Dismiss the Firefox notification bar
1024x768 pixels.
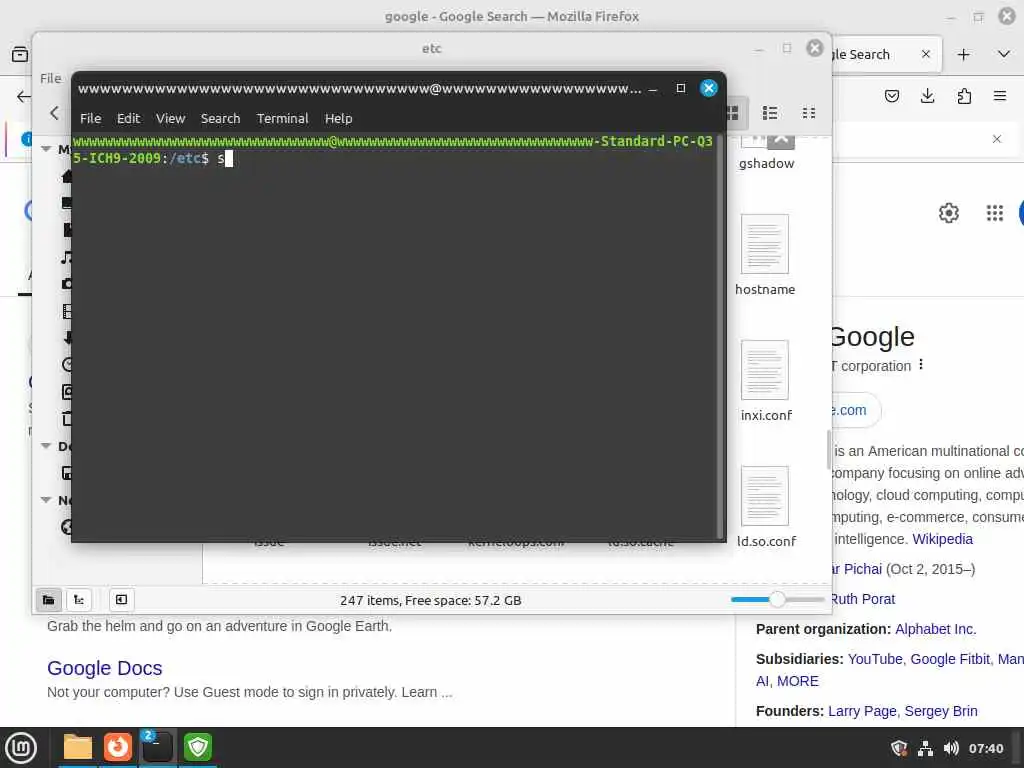coord(997,139)
